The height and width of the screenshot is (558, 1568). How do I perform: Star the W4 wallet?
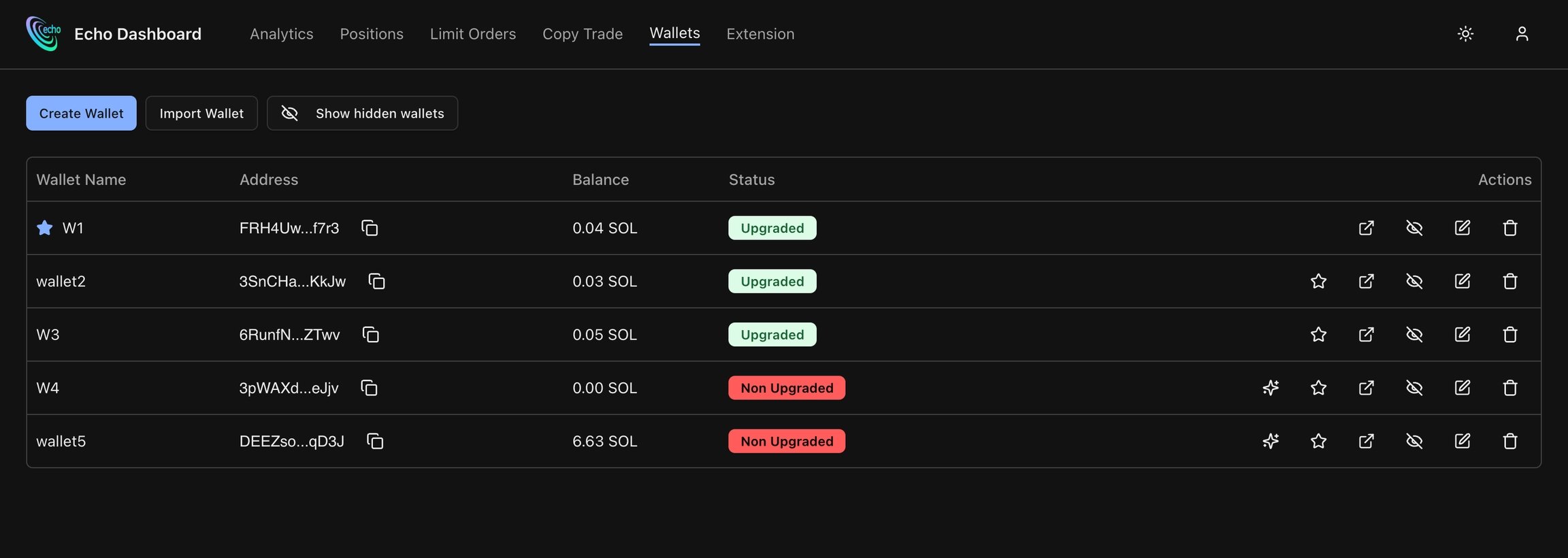point(1318,388)
